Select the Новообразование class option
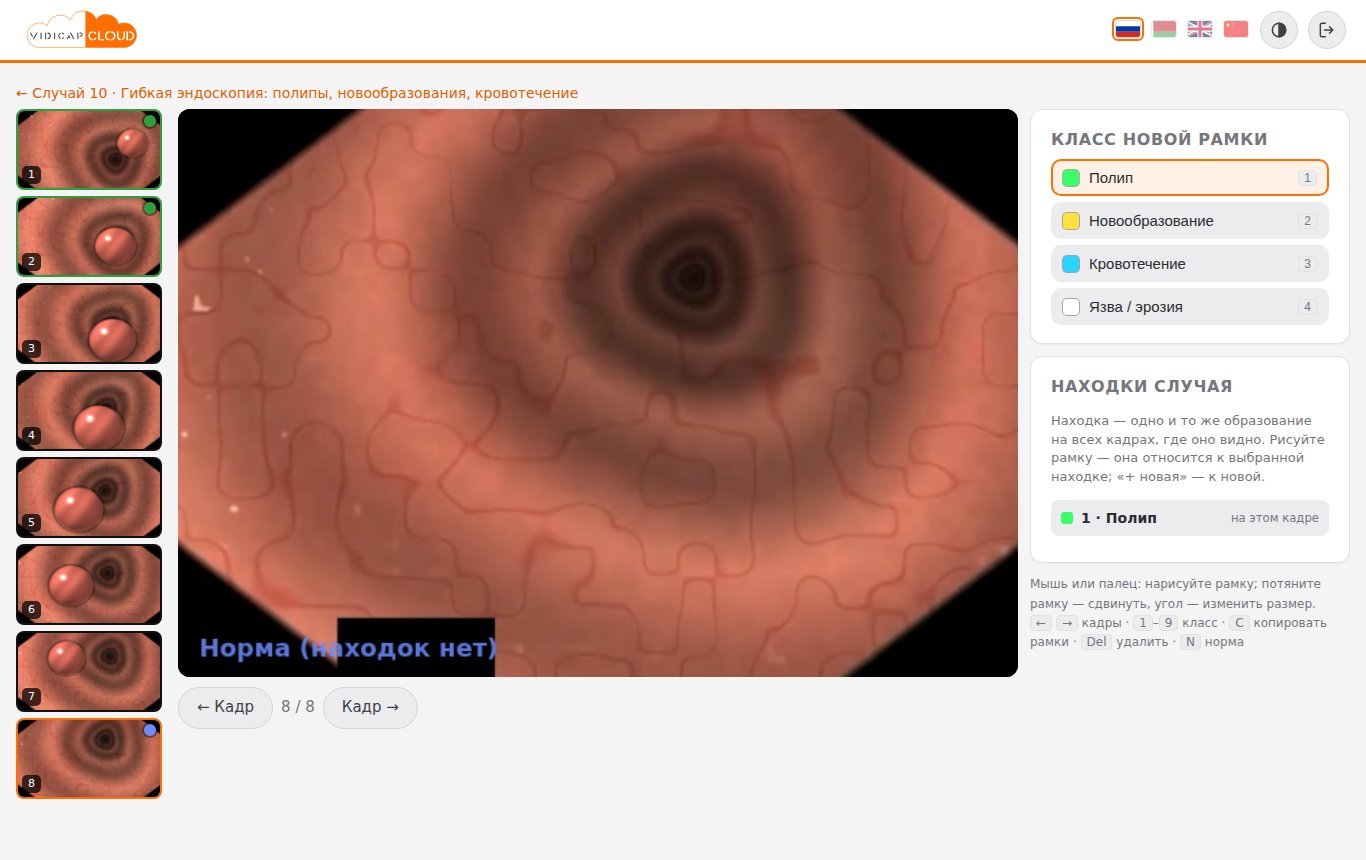The image size is (1366, 860). click(1190, 221)
